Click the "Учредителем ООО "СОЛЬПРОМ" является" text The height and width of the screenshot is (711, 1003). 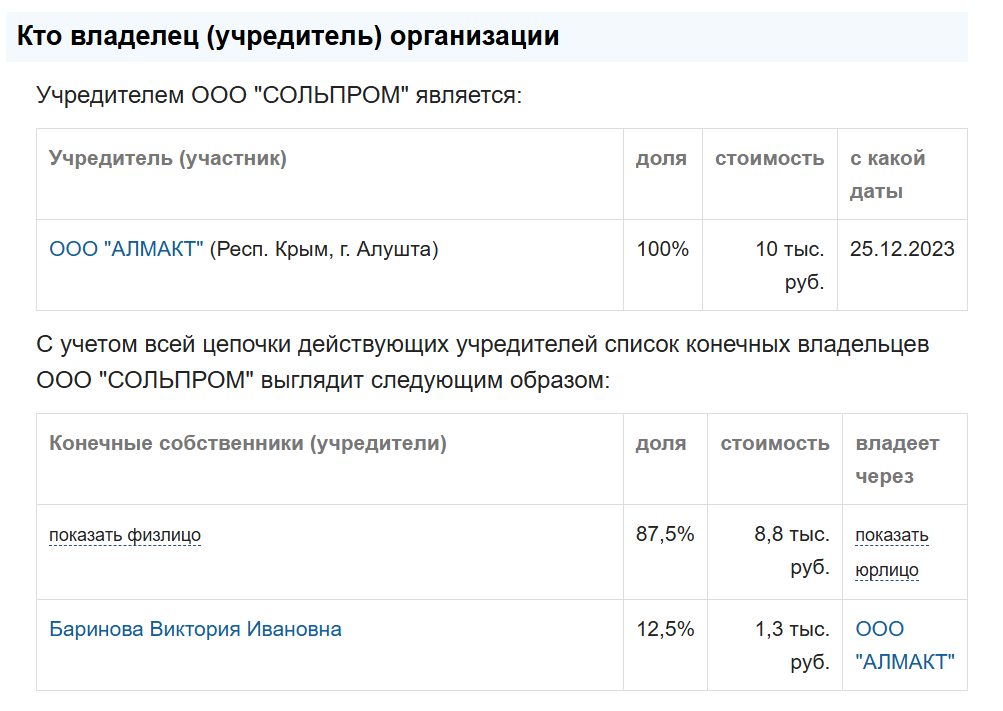coord(280,95)
